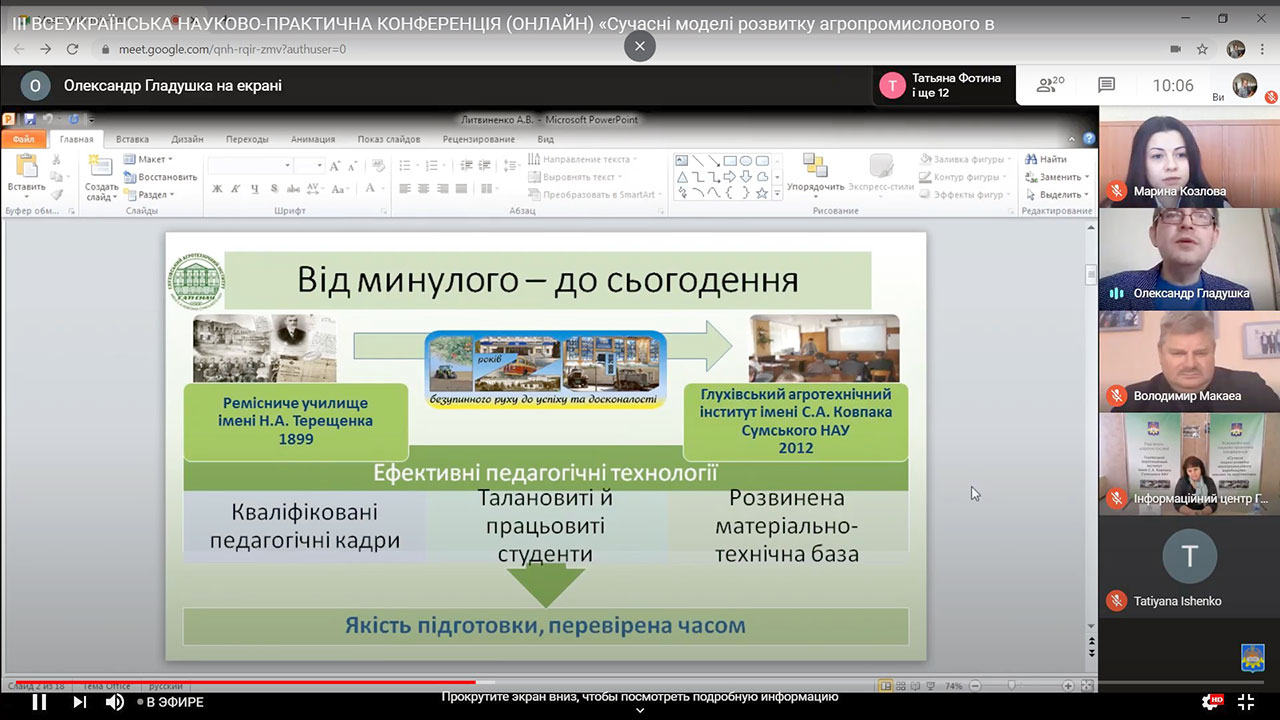1280x720 pixels.
Task: Switch to the Показ слайдов ribbon tab
Action: (x=389, y=139)
